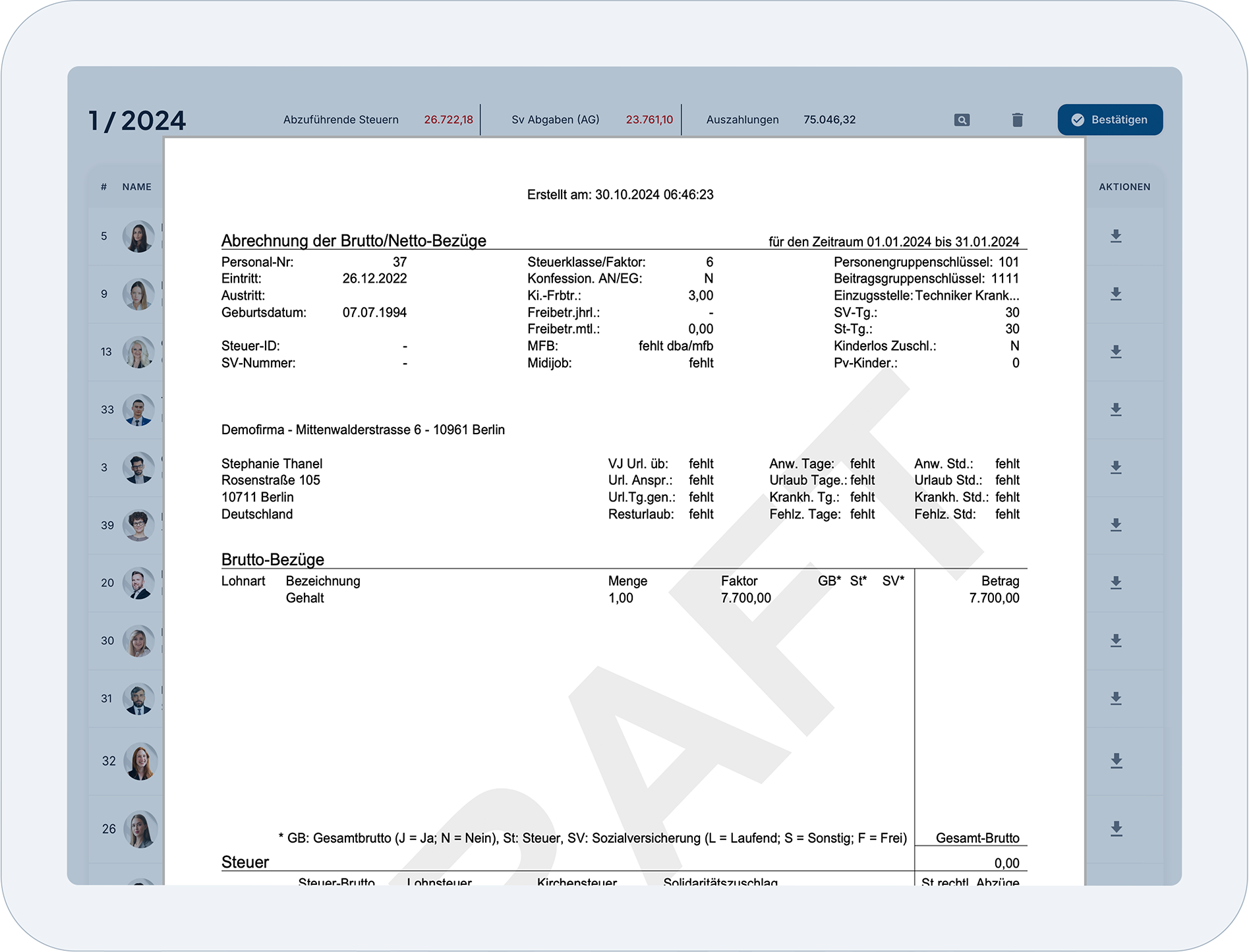
Task: Click the # column header
Action: tap(103, 187)
